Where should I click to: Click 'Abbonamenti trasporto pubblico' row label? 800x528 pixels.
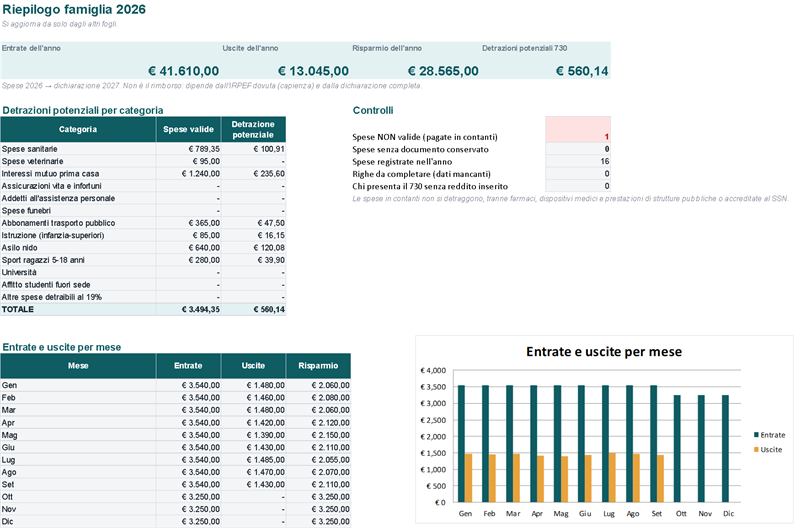[58, 223]
